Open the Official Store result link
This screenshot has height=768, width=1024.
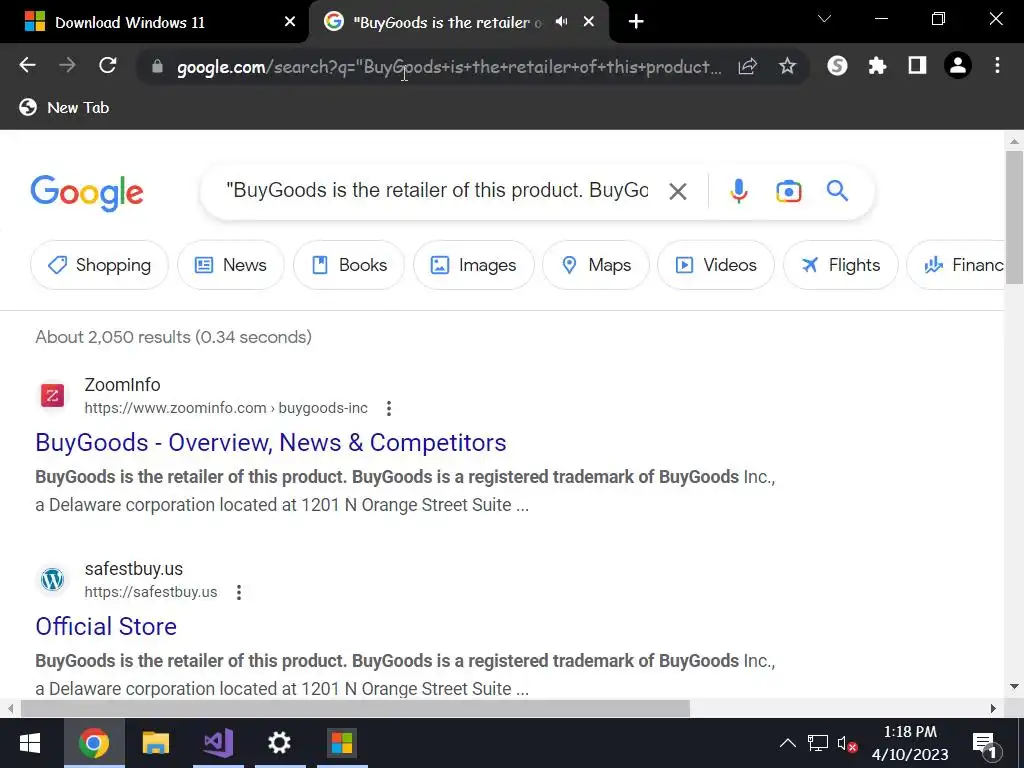pos(106,627)
